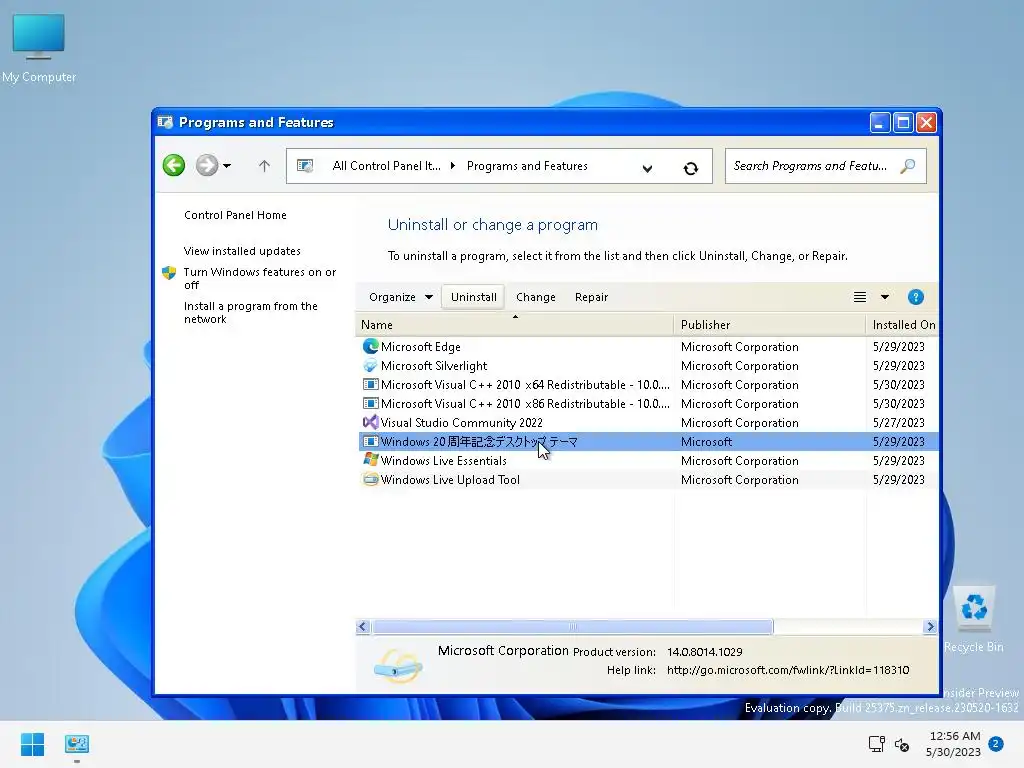This screenshot has width=1024, height=768.
Task: Open the address bar history dropdown
Action: pyautogui.click(x=647, y=168)
